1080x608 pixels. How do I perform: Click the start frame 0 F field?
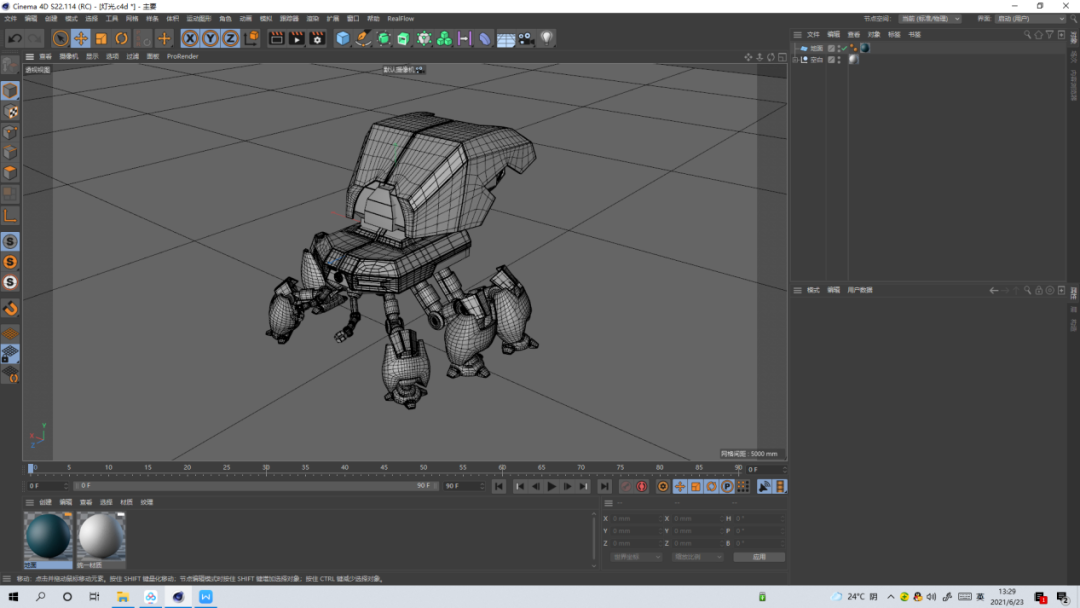48,486
